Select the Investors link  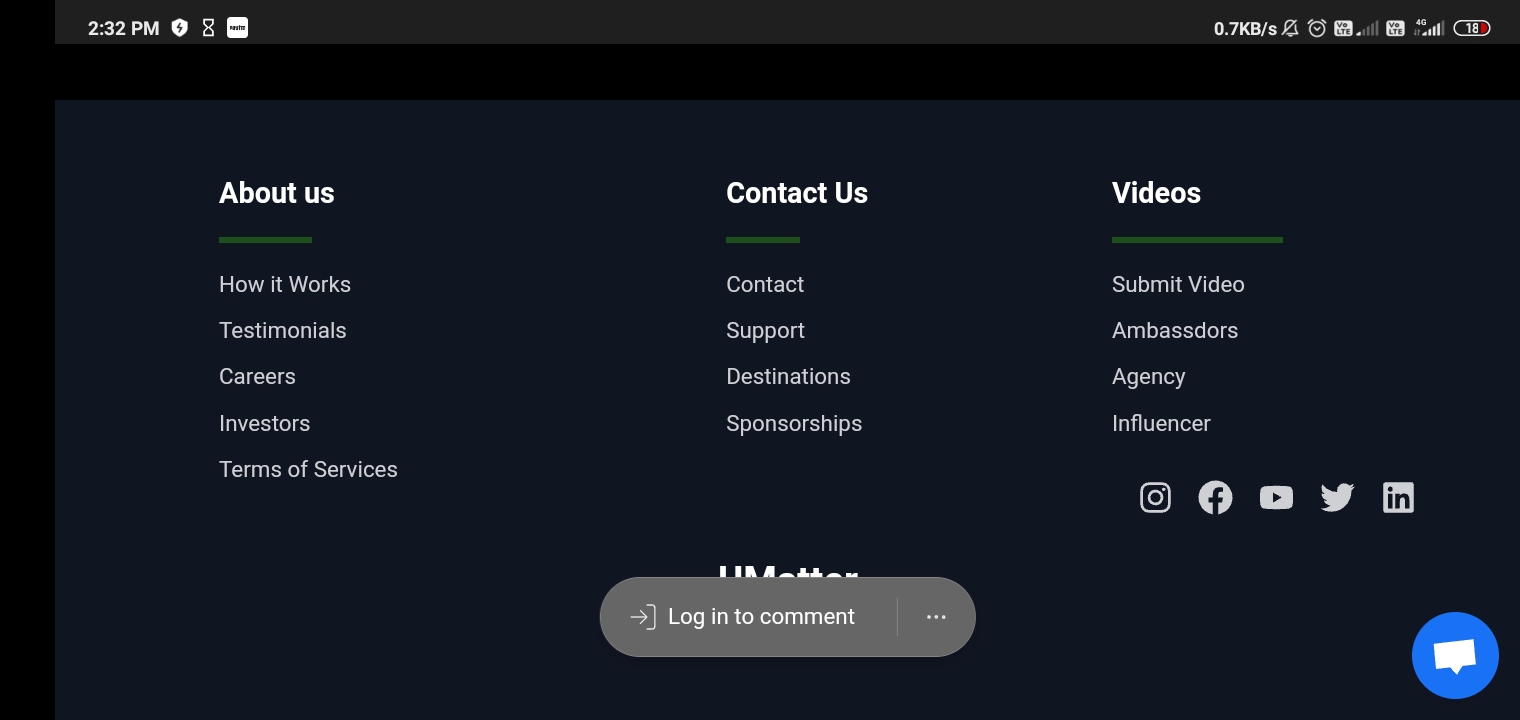264,423
